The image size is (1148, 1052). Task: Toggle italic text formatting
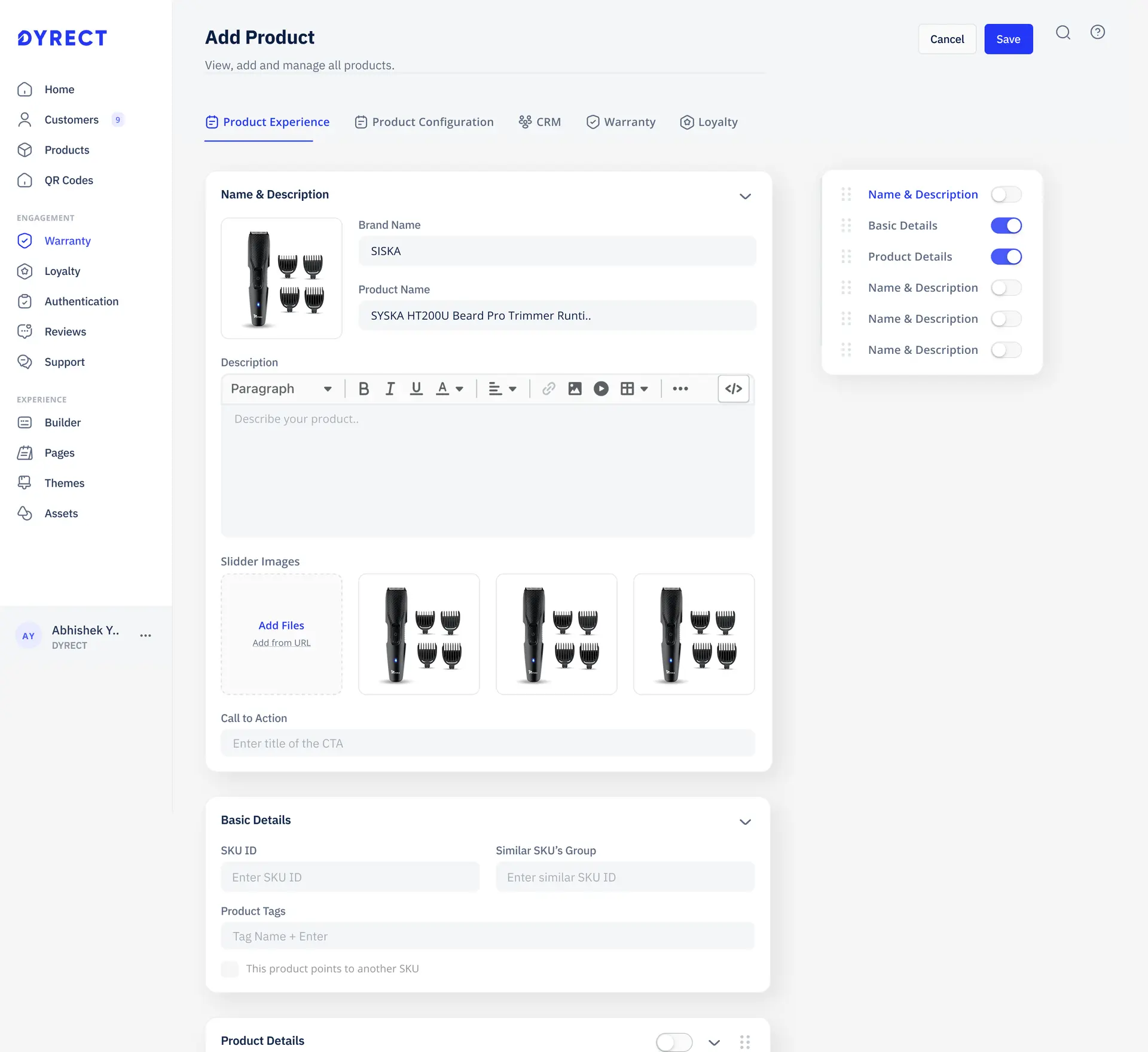(390, 389)
